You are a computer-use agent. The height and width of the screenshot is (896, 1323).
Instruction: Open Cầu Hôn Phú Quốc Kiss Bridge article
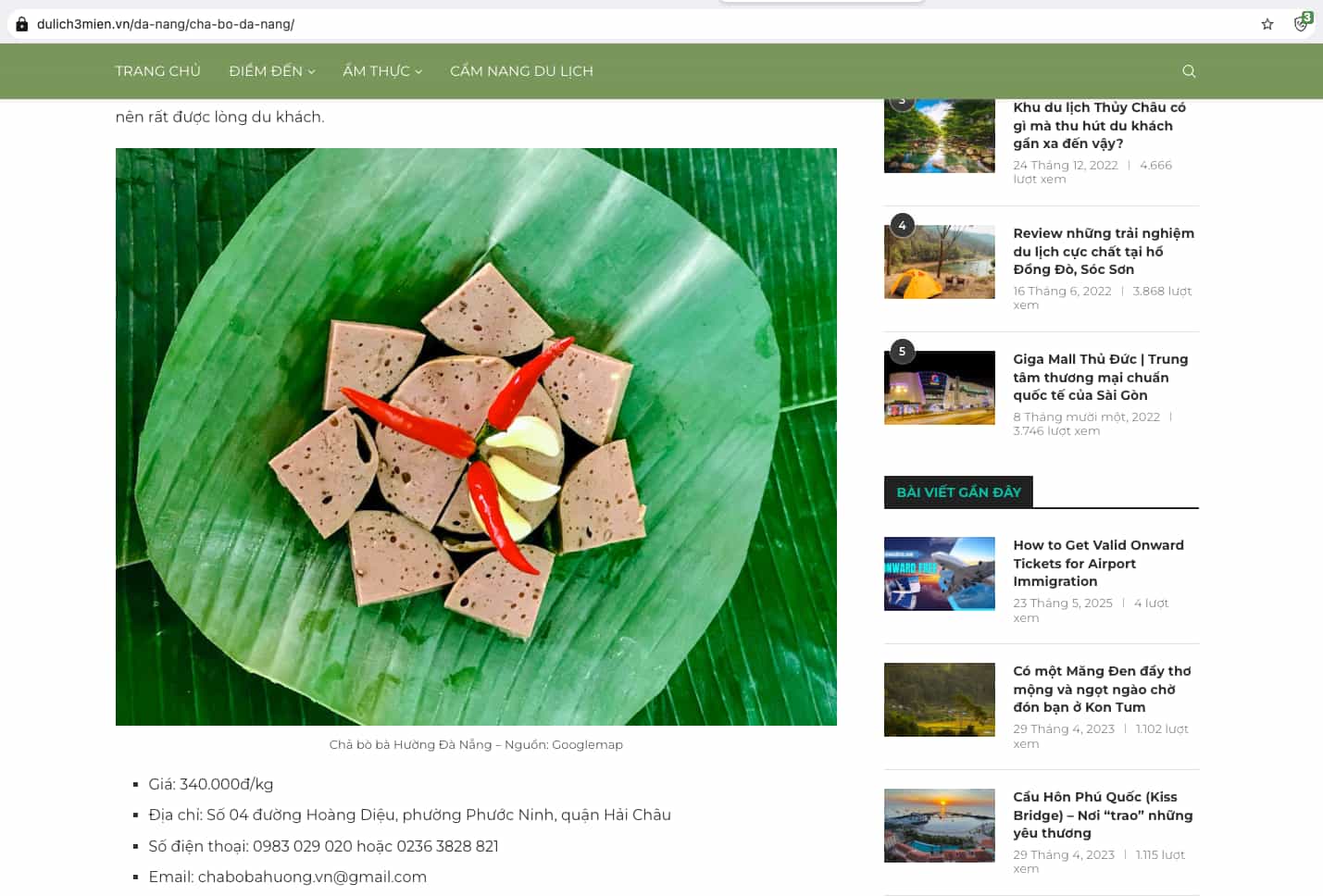[x=1103, y=815]
